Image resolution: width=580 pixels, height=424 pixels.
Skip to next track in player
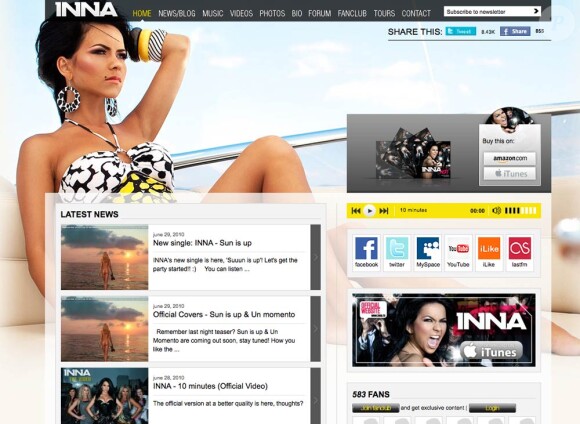[x=384, y=211]
